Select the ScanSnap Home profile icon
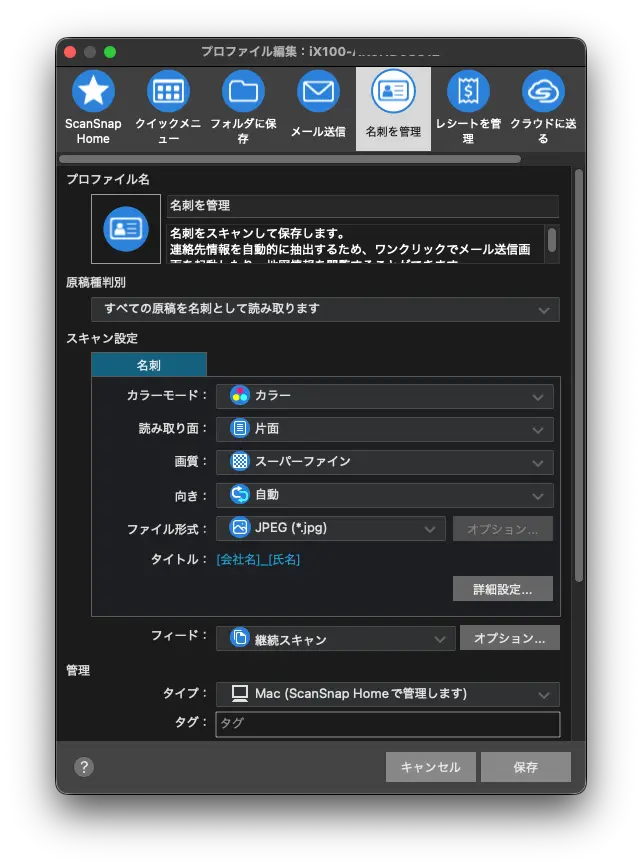This screenshot has width=642, height=868. pos(93,92)
